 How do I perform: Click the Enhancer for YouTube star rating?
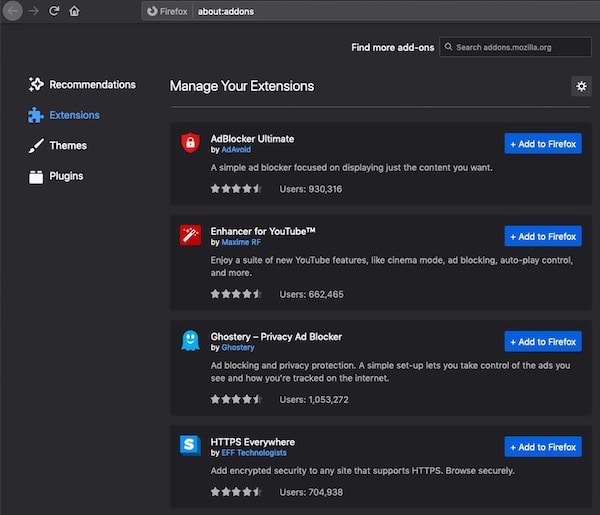[236, 294]
